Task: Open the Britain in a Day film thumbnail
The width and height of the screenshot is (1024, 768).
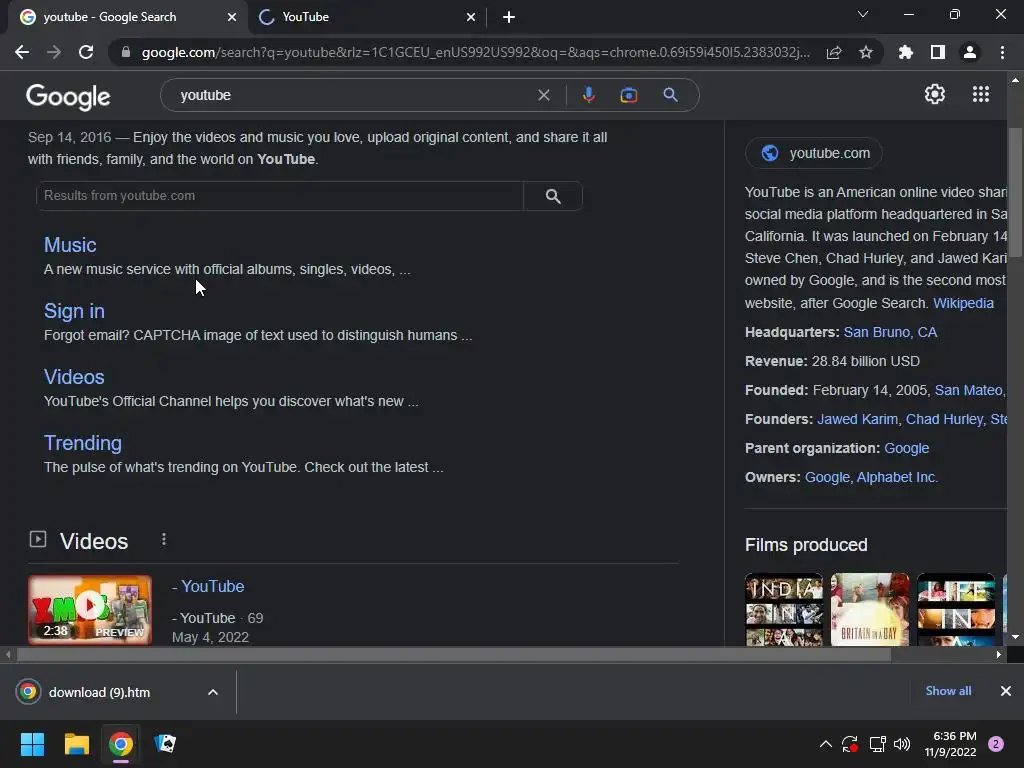Action: 870,610
